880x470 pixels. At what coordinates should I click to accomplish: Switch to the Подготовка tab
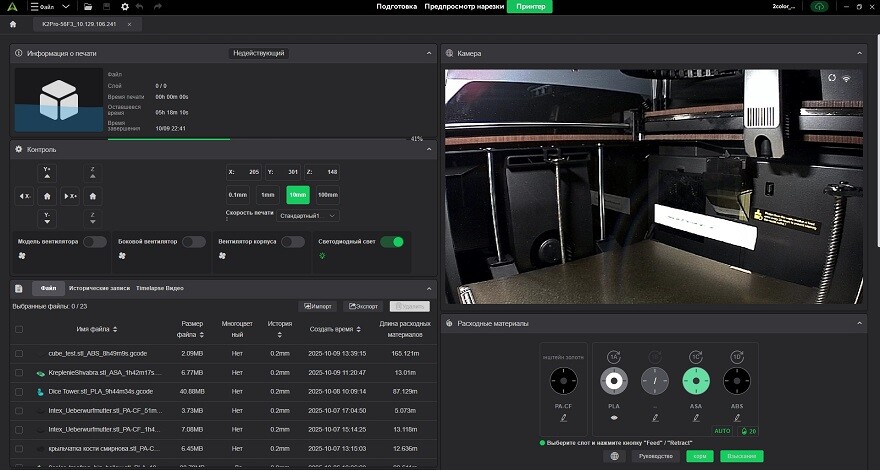(x=397, y=7)
